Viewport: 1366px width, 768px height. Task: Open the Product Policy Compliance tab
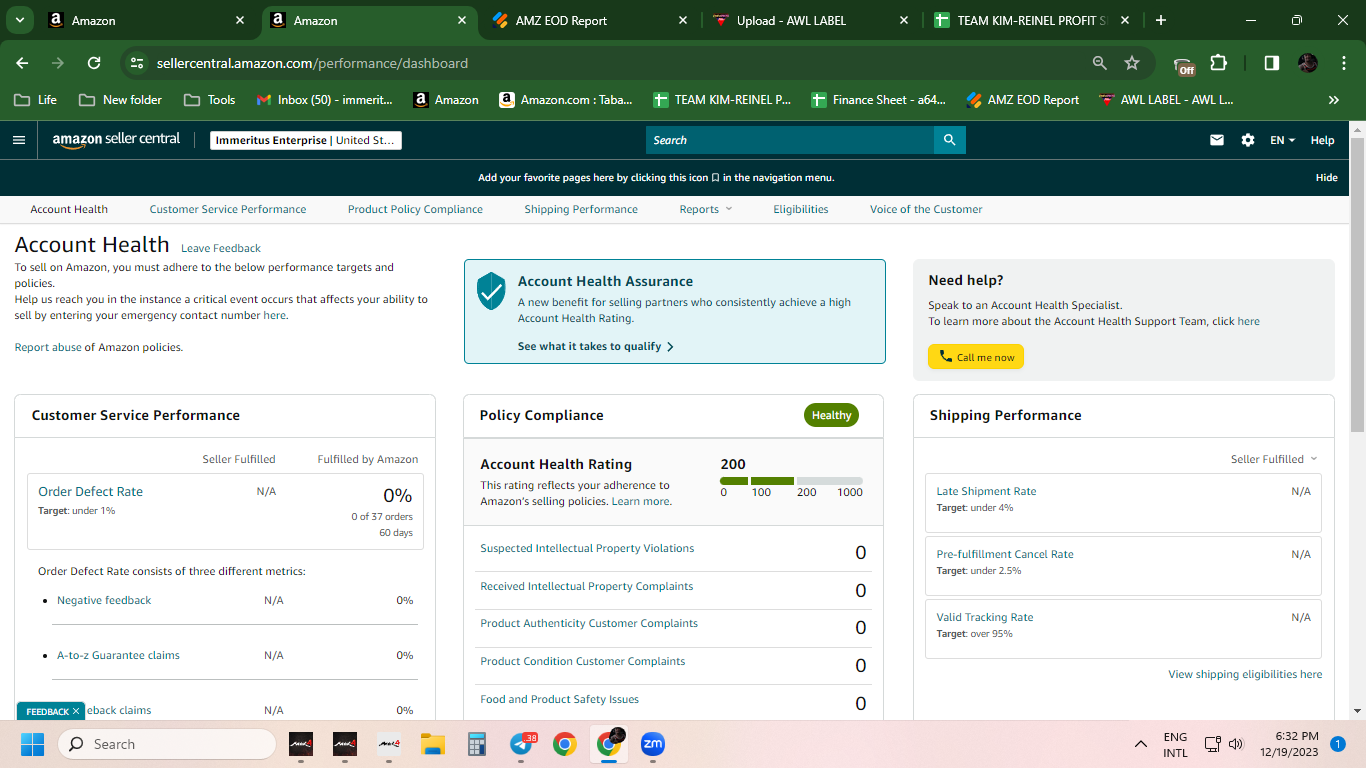tap(415, 209)
